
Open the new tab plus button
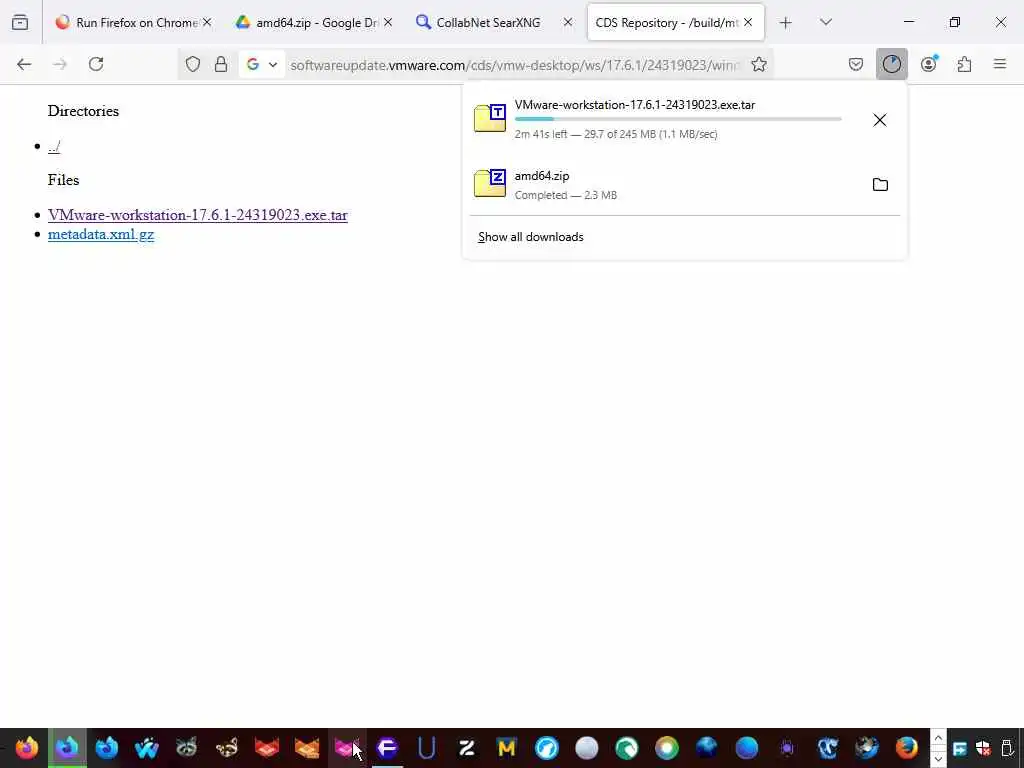[786, 23]
